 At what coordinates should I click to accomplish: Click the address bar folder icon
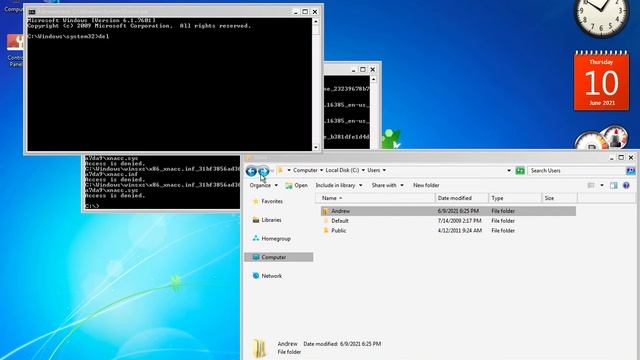pyautogui.click(x=280, y=170)
